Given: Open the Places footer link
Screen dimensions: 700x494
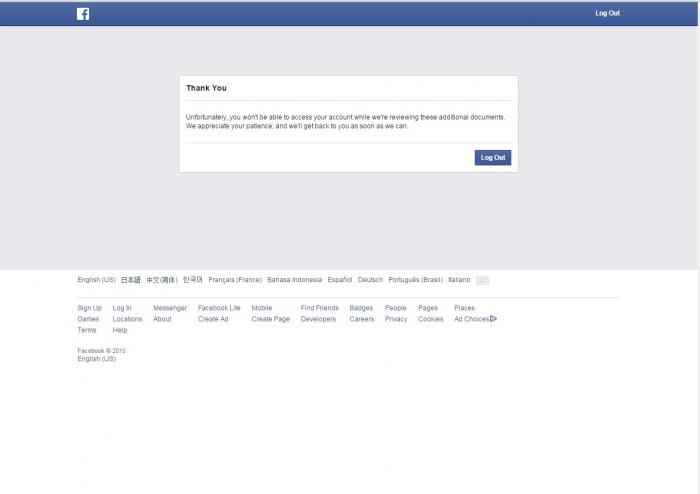Looking at the screenshot, I should click(464, 308).
